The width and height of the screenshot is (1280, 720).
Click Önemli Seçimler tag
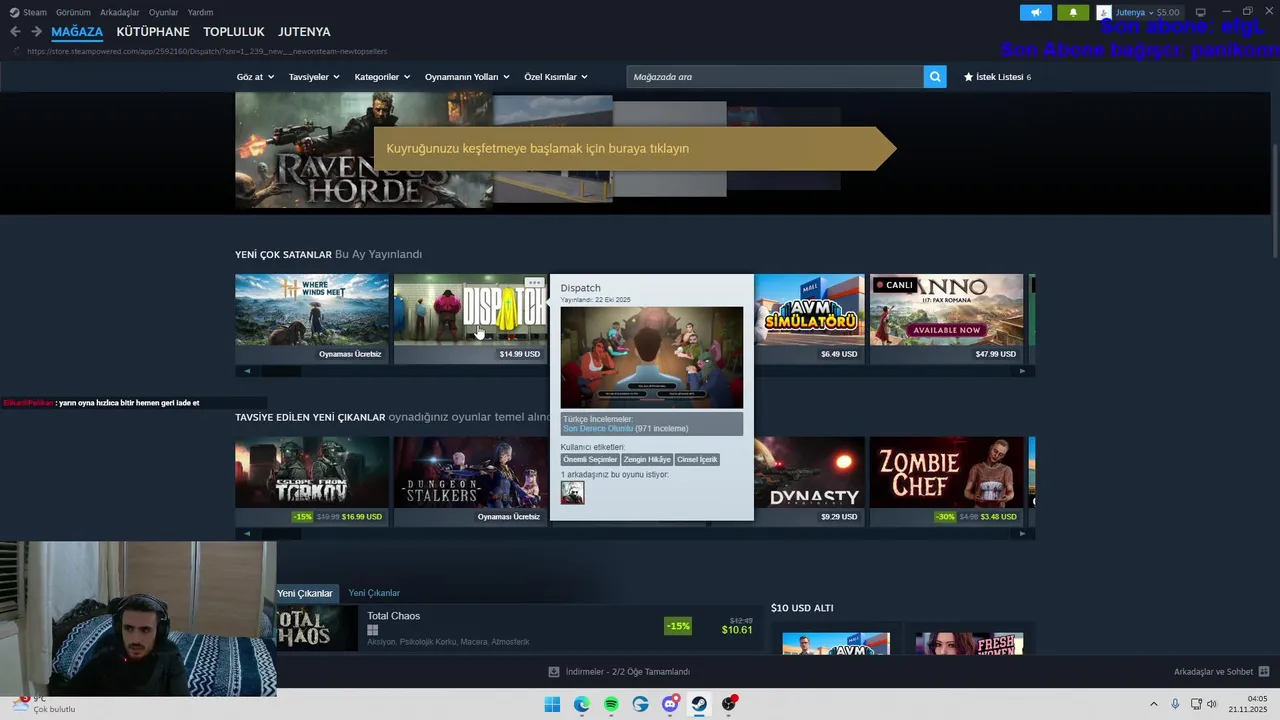[590, 460]
